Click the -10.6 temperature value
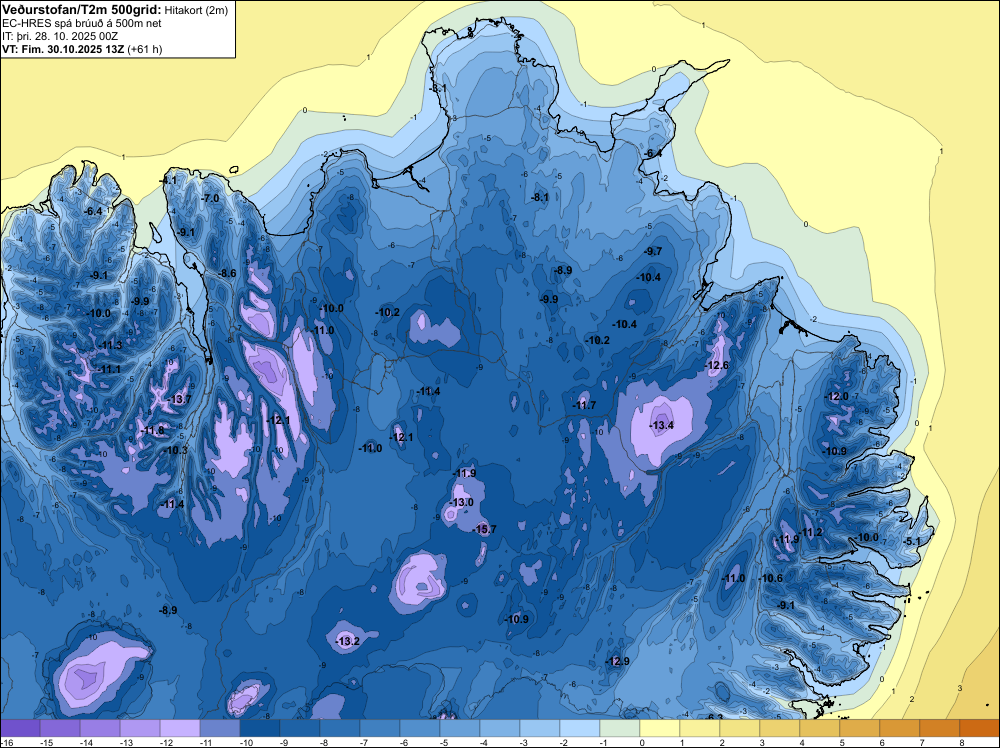This screenshot has width=1000, height=748. tap(770, 578)
